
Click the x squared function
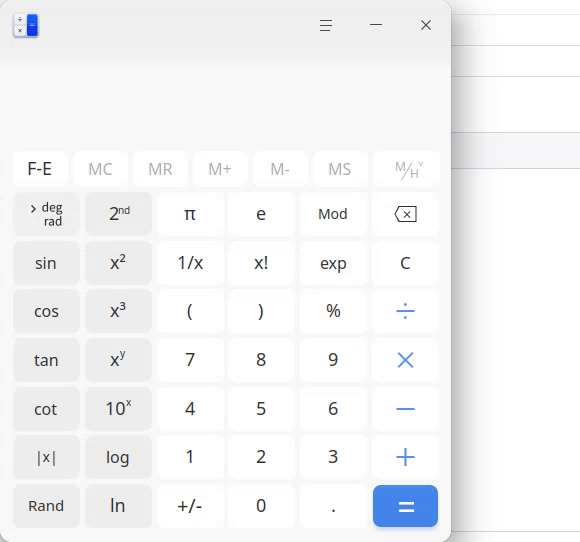click(x=118, y=263)
